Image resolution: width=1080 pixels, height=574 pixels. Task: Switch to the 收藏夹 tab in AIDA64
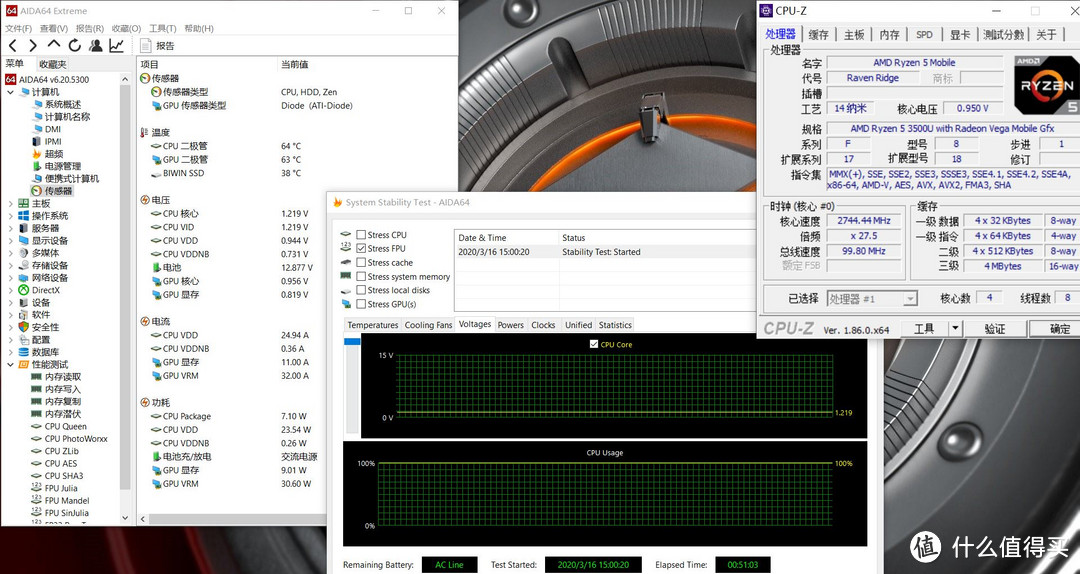point(52,64)
